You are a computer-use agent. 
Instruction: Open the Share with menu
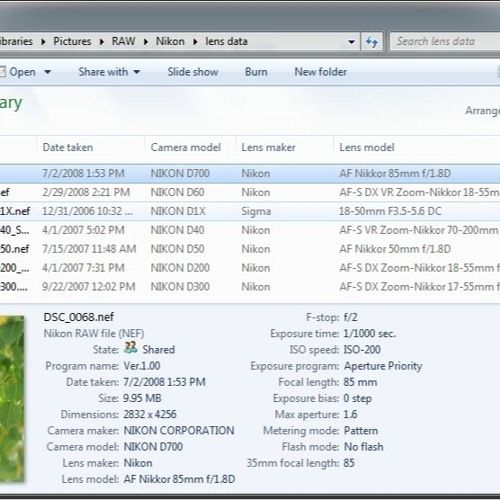click(109, 72)
